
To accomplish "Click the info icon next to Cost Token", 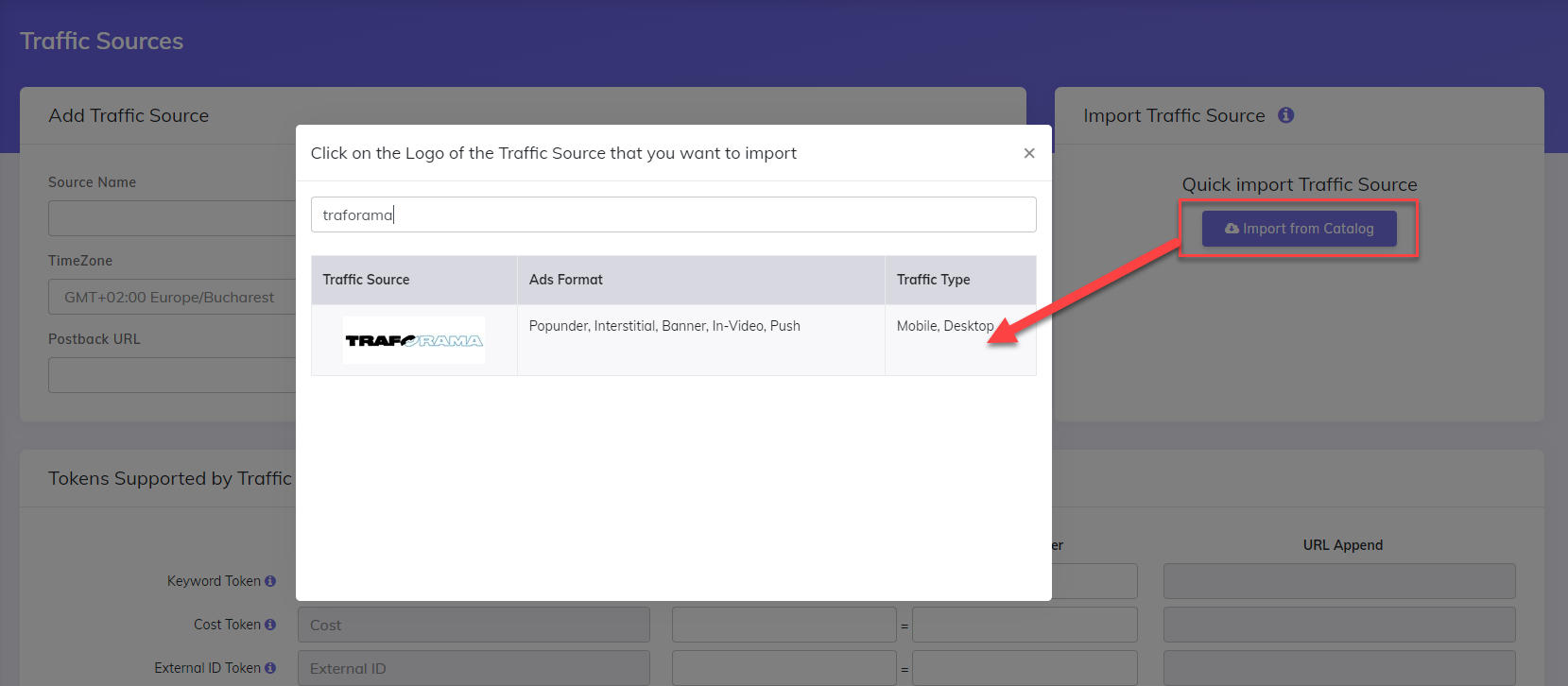I will tap(270, 625).
